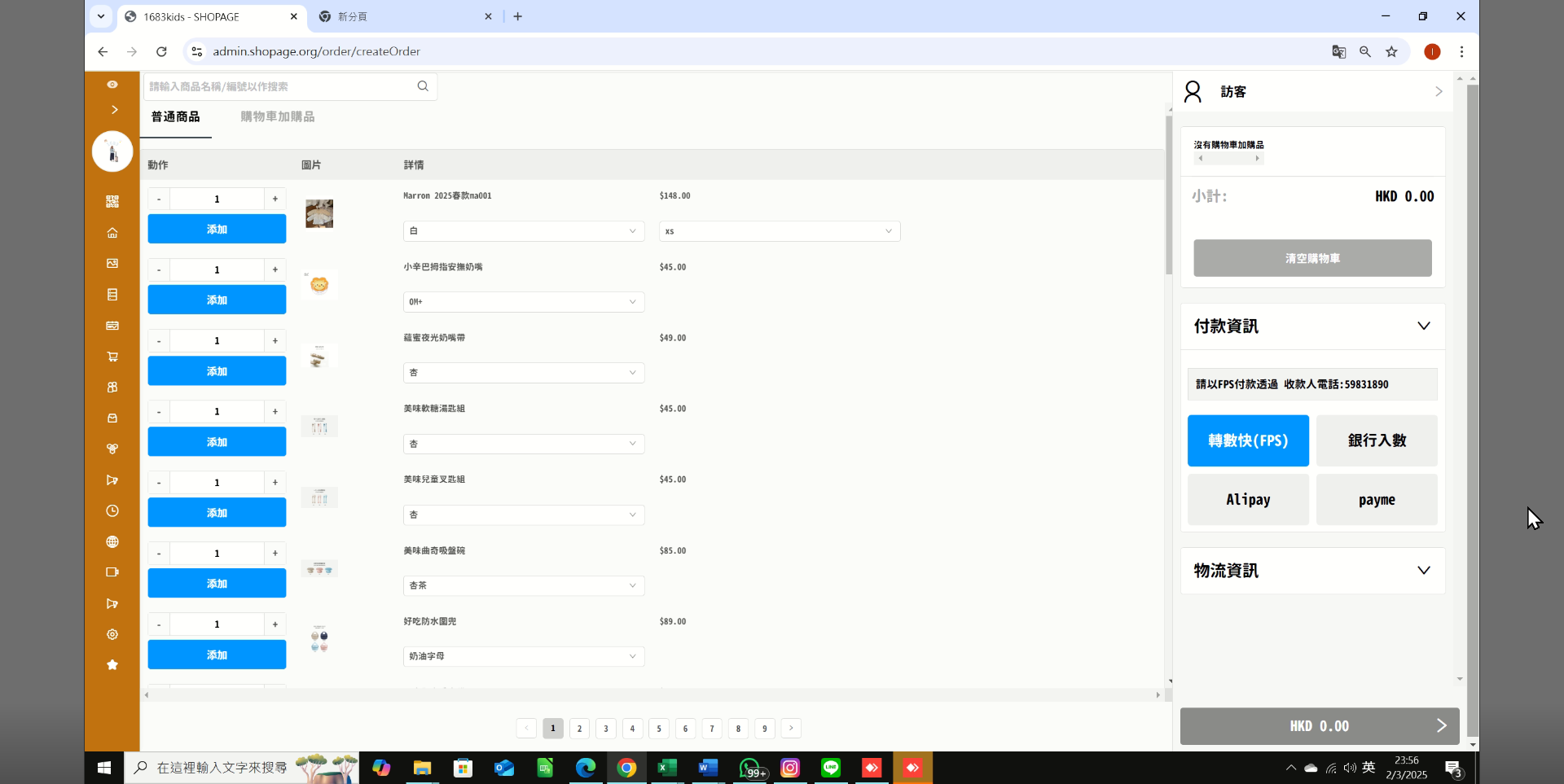Screen dimensions: 1564x784
Task: Go to page 9 of the product list
Action: (x=764, y=729)
